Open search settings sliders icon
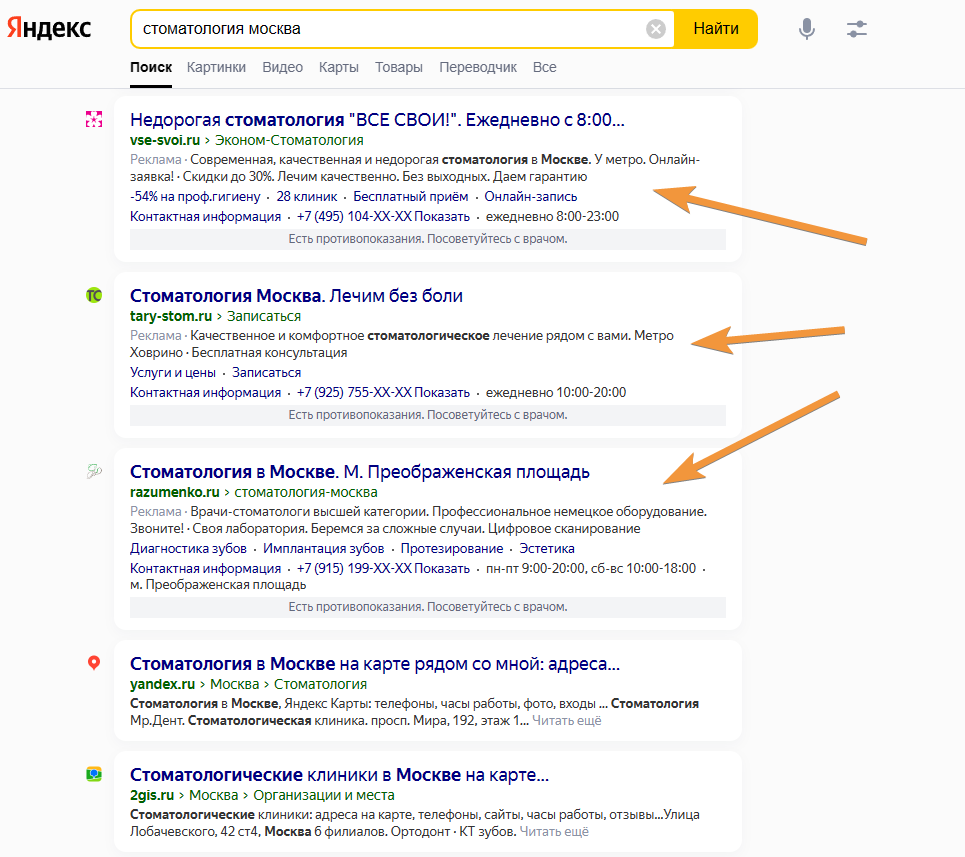This screenshot has width=965, height=857. tap(856, 29)
